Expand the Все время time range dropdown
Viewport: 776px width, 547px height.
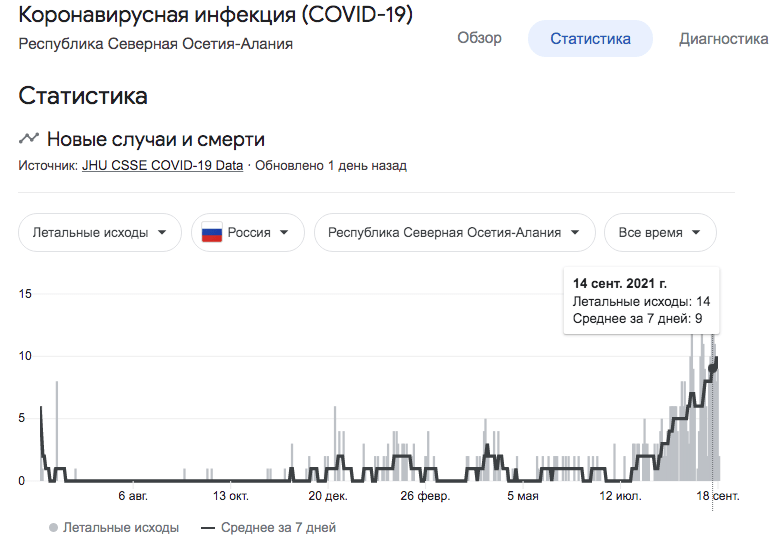[x=660, y=233]
